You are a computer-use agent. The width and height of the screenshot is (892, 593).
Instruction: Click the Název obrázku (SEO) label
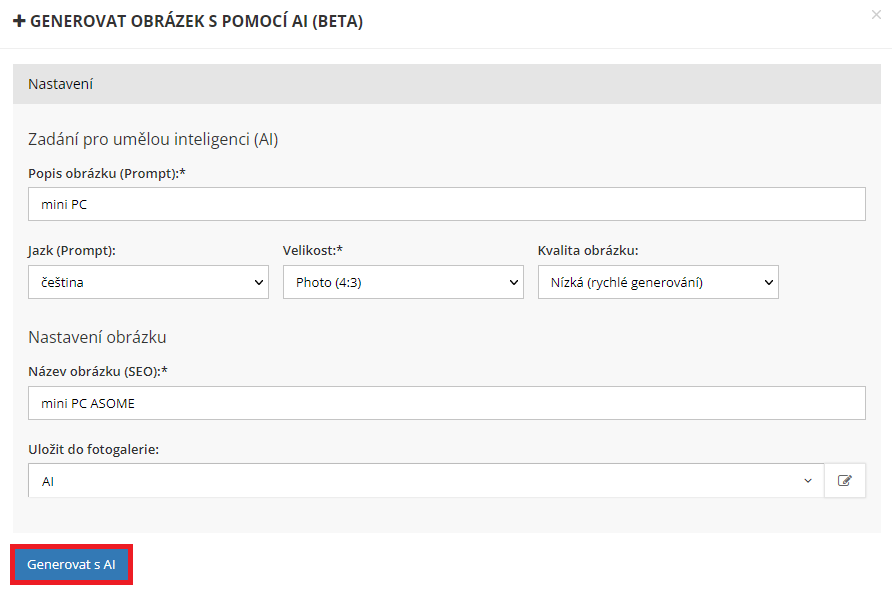pyautogui.click(x=97, y=372)
